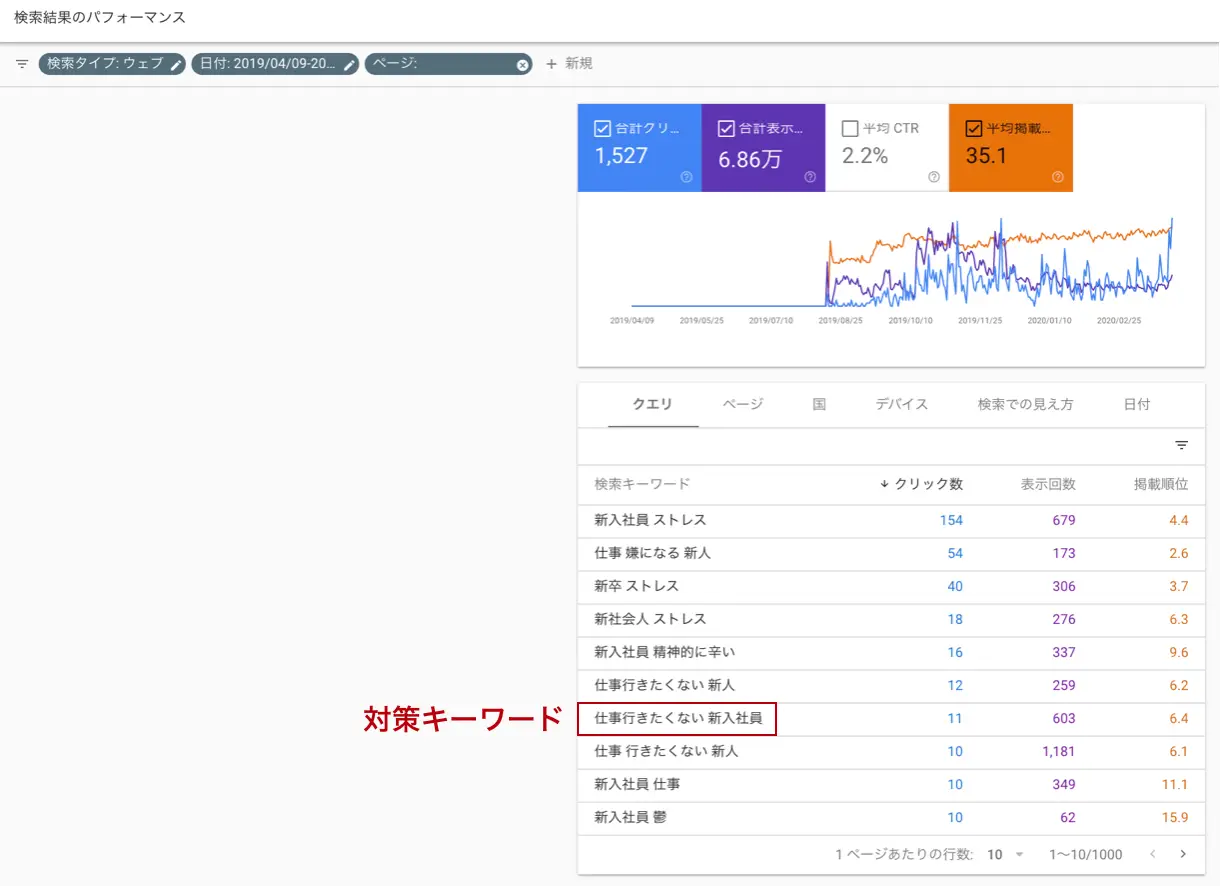1220x886 pixels.
Task: Open the help tooltip on 平均掲載順位 card
Action: [x=1057, y=176]
